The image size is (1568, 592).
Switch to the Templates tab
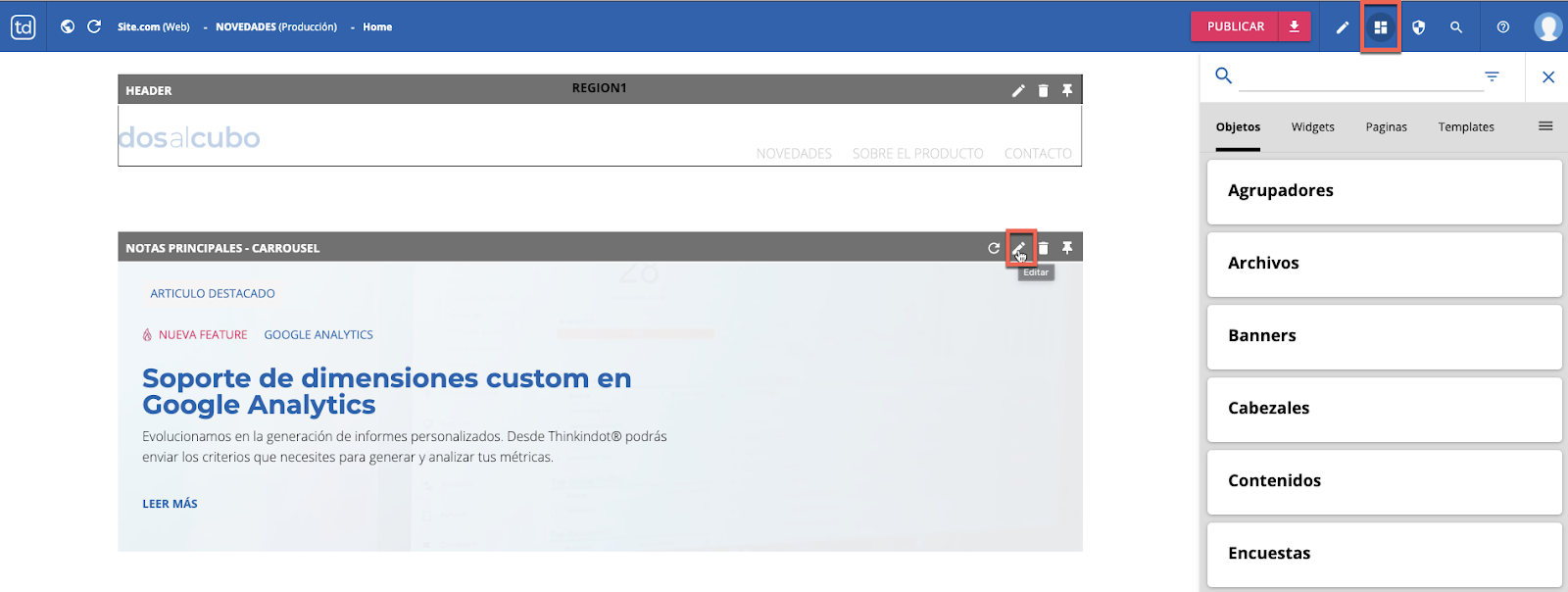(x=1465, y=127)
